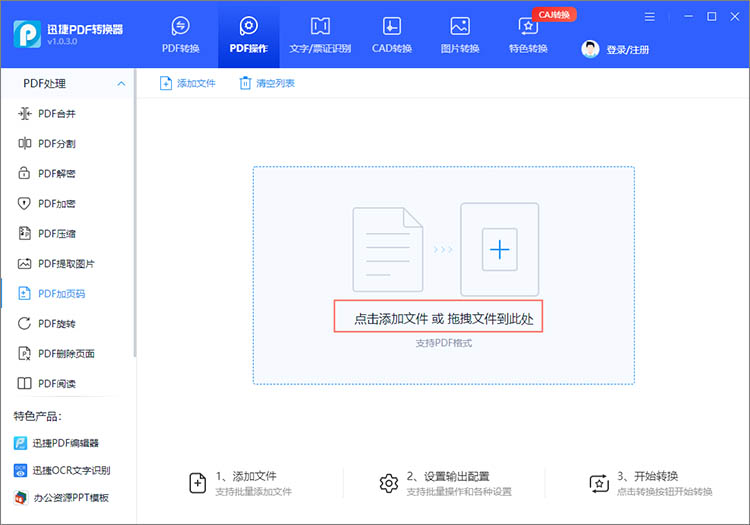Click the PDF转换 tab label
The width and height of the screenshot is (750, 525).
[180, 49]
